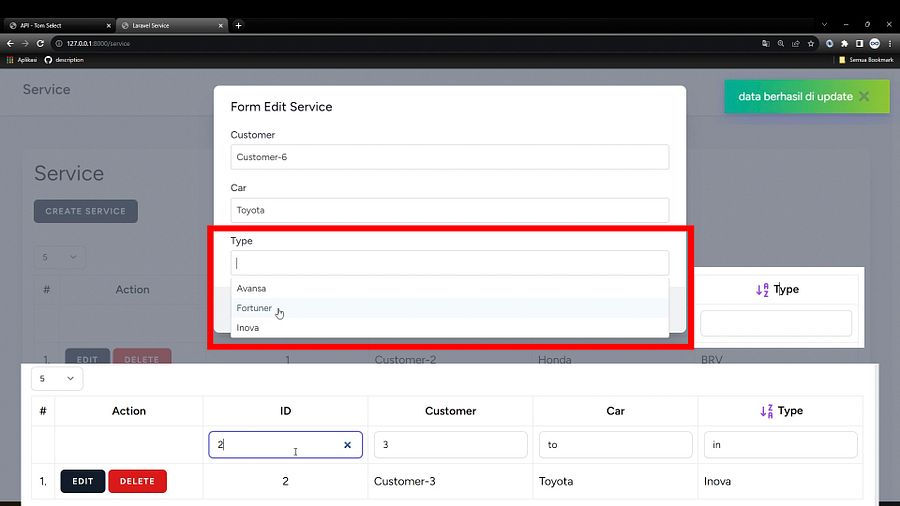Image resolution: width=900 pixels, height=506 pixels.
Task: Pick Inova from the Type dropdown
Action: point(449,328)
